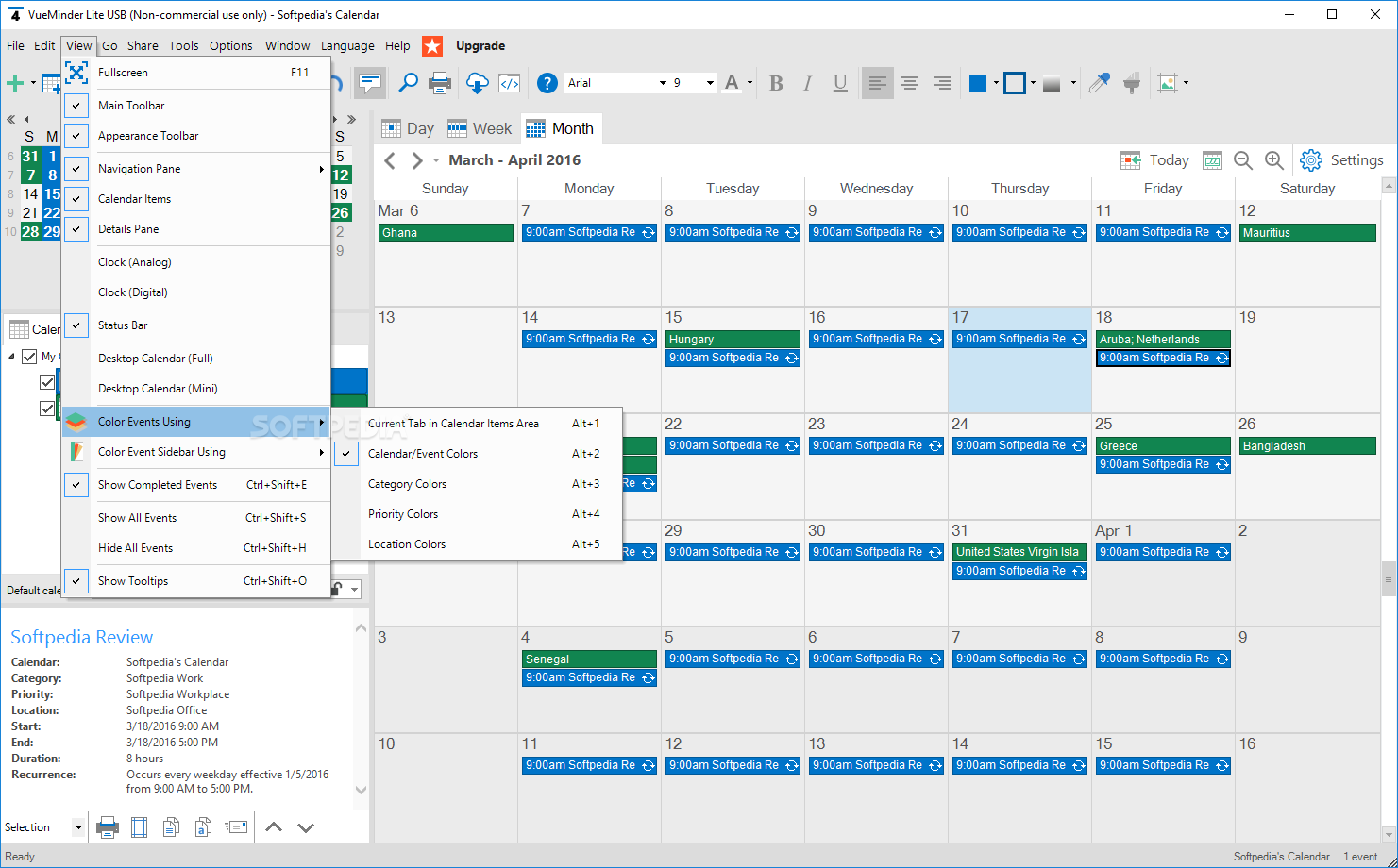Open the Arial font name dropdown
Screen dimensions: 1398x868
tap(662, 83)
